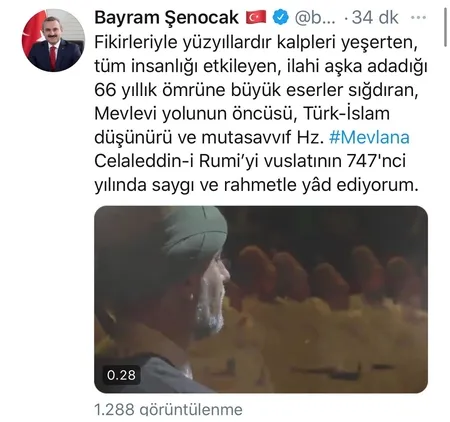Image resolution: width=450 pixels, height=422 pixels.
Task: Open the three-dot more options menu
Action: click(x=418, y=18)
